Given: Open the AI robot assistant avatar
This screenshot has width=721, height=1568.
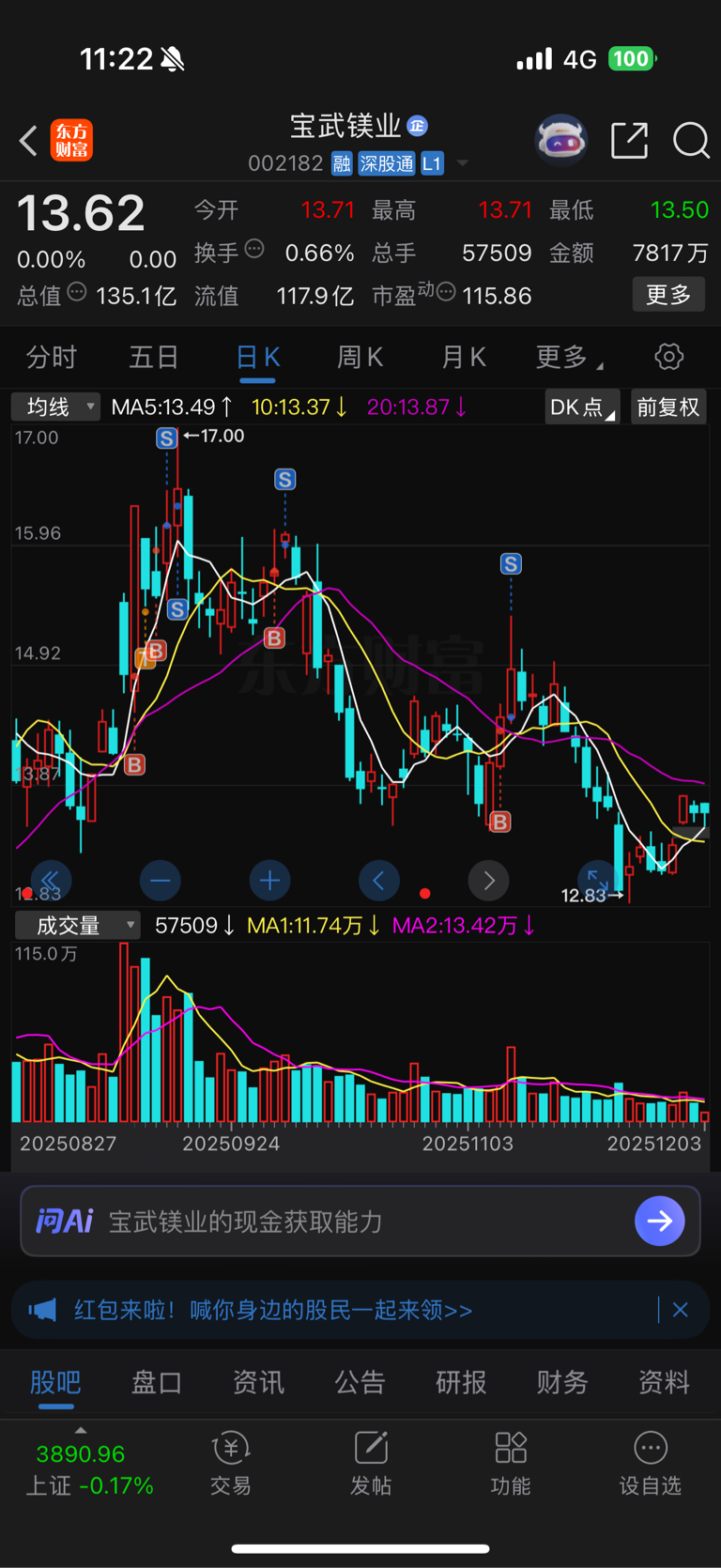Looking at the screenshot, I should point(560,141).
